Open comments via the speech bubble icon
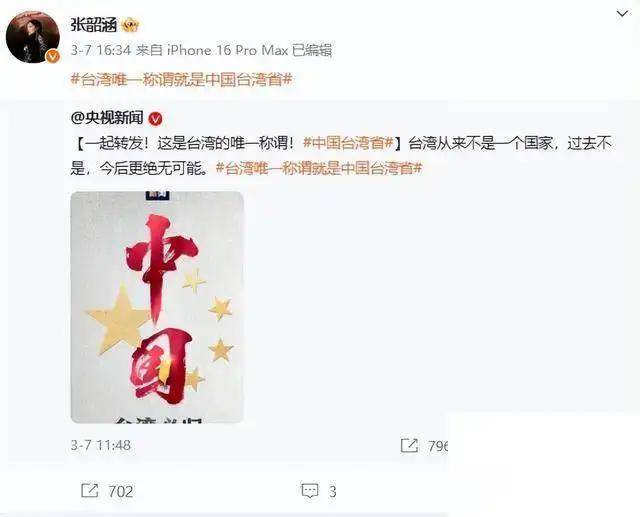The image size is (640, 517). (310, 491)
